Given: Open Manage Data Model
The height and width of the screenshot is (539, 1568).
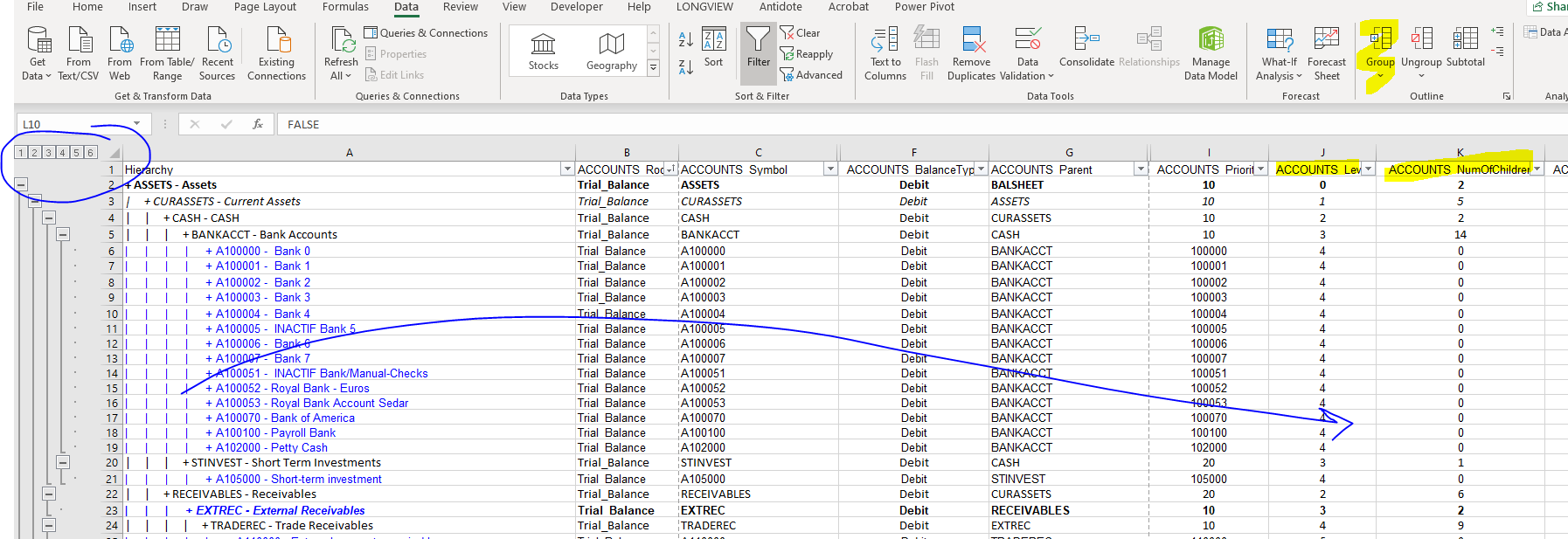Looking at the screenshot, I should (x=1211, y=54).
